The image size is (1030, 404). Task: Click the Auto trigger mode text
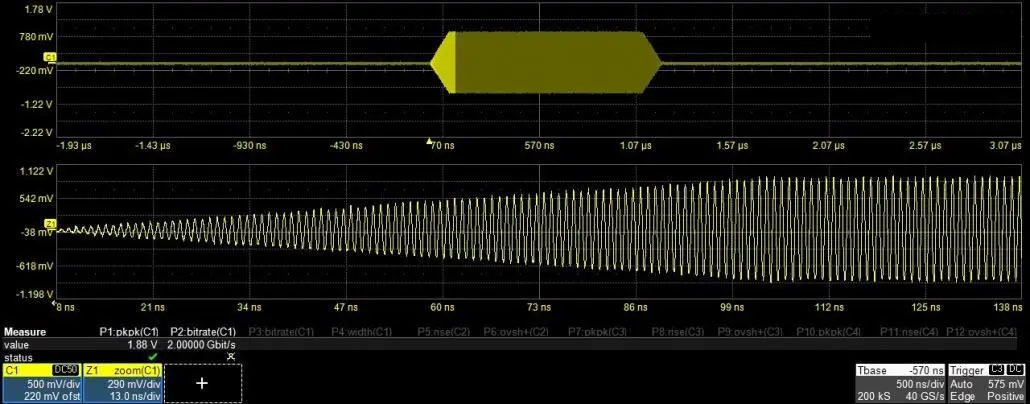tap(960, 383)
